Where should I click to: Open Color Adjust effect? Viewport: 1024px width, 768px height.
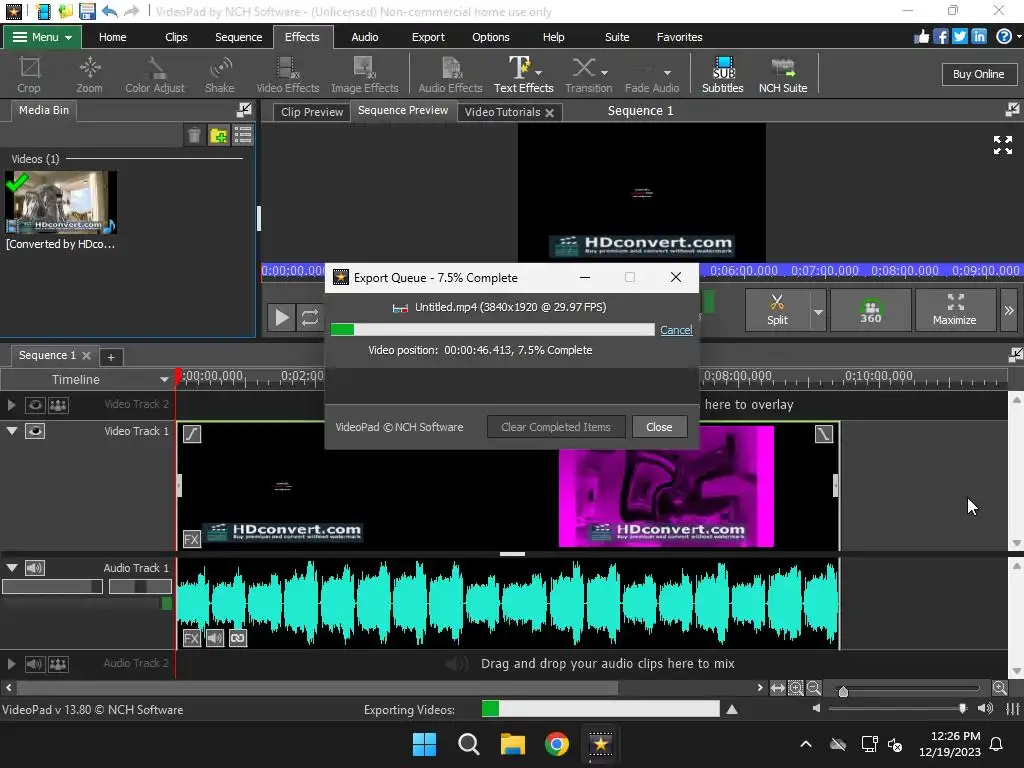pyautogui.click(x=155, y=74)
